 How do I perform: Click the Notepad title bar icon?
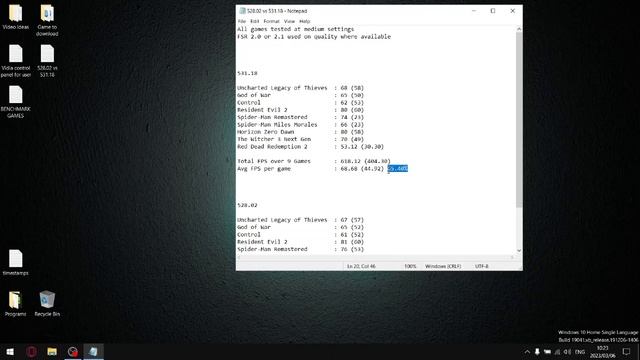point(242,11)
